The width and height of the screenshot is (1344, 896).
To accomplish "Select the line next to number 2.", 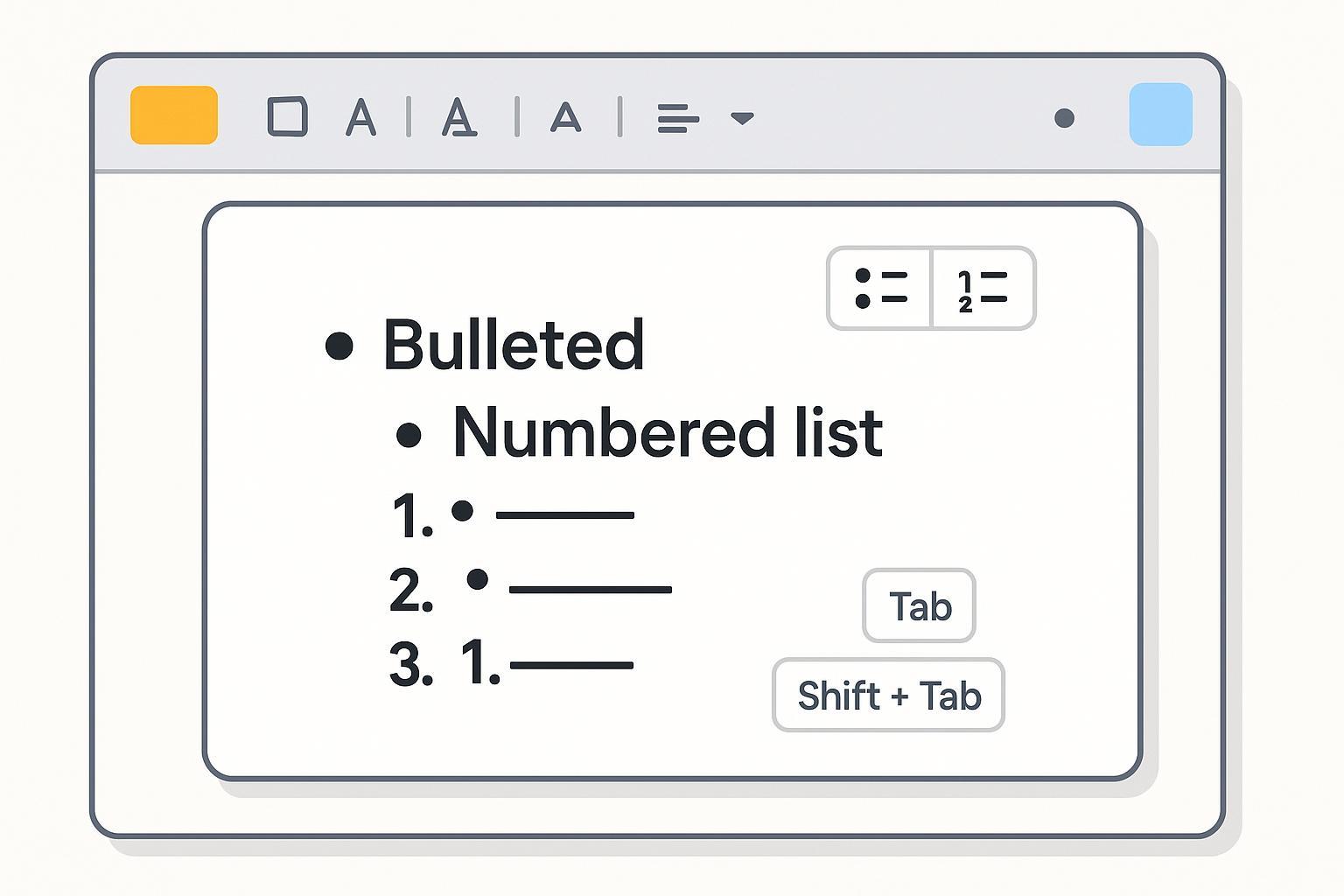I will [x=590, y=590].
